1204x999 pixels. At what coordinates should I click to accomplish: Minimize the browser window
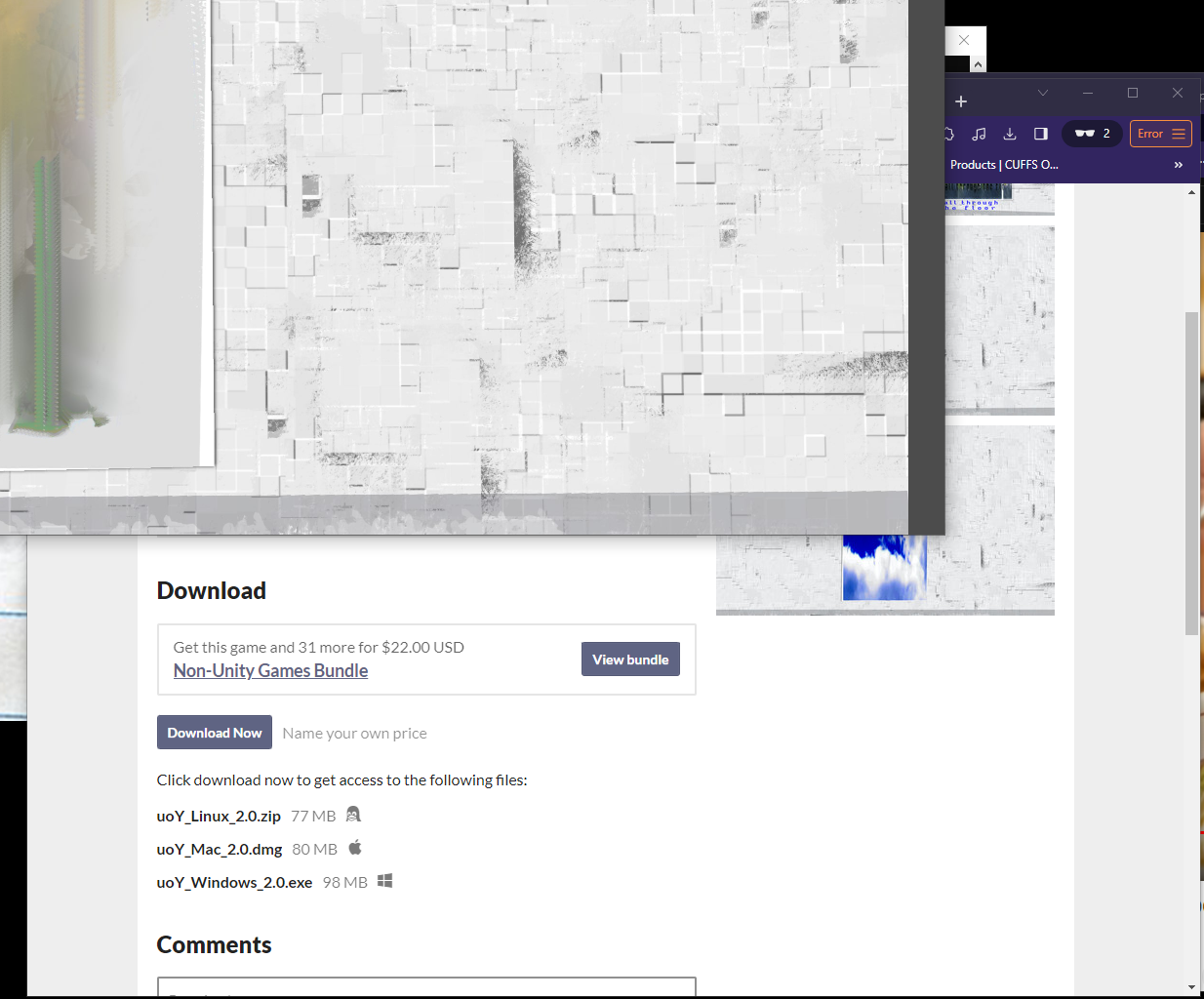[x=1088, y=94]
